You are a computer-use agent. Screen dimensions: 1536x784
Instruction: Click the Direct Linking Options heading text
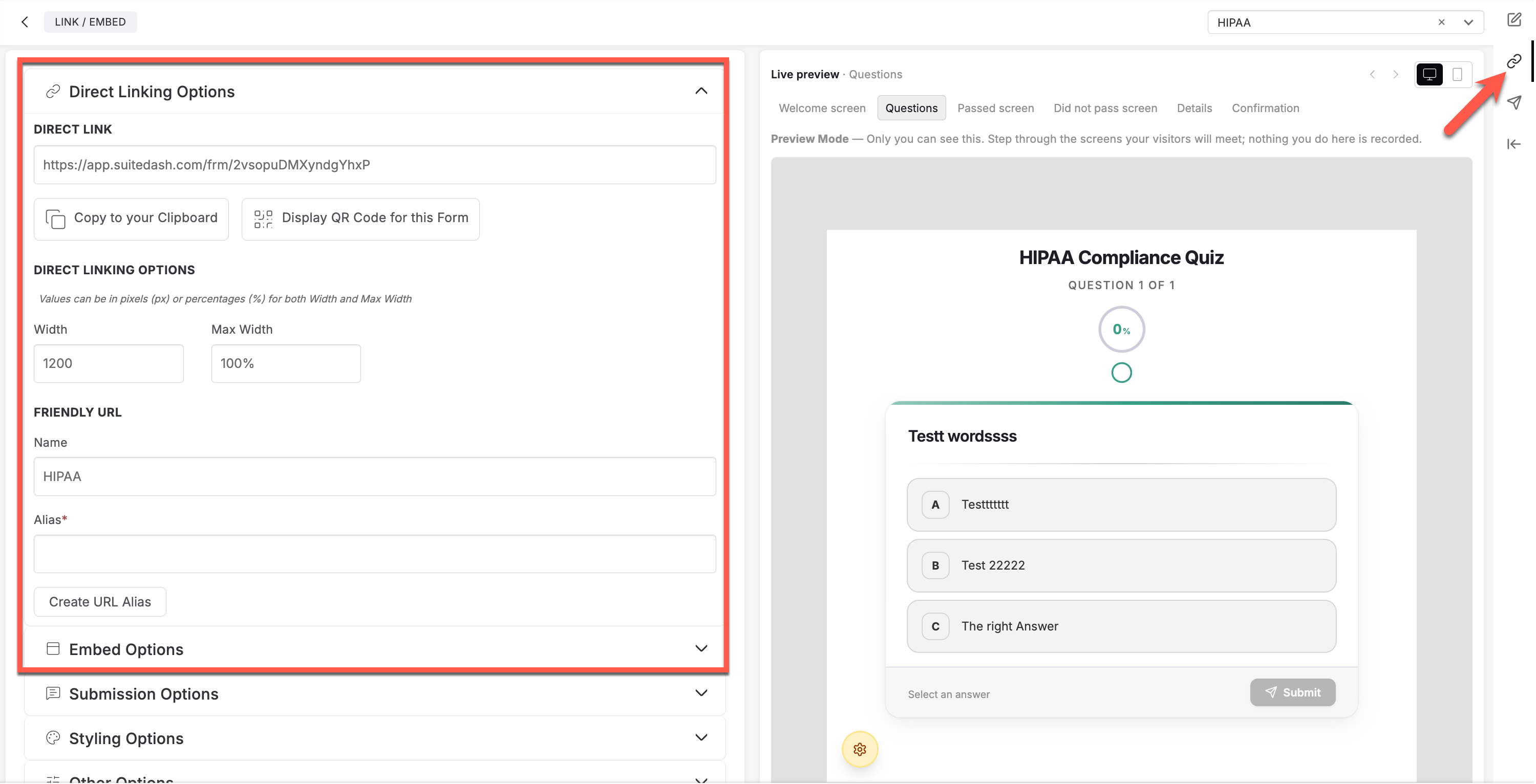pyautogui.click(x=152, y=91)
